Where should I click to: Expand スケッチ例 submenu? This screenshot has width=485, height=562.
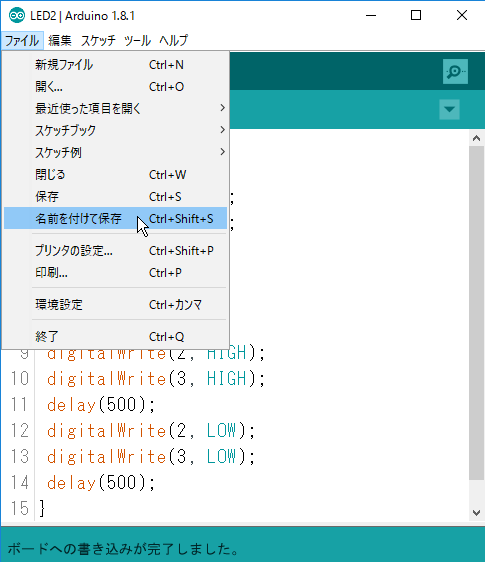115,152
